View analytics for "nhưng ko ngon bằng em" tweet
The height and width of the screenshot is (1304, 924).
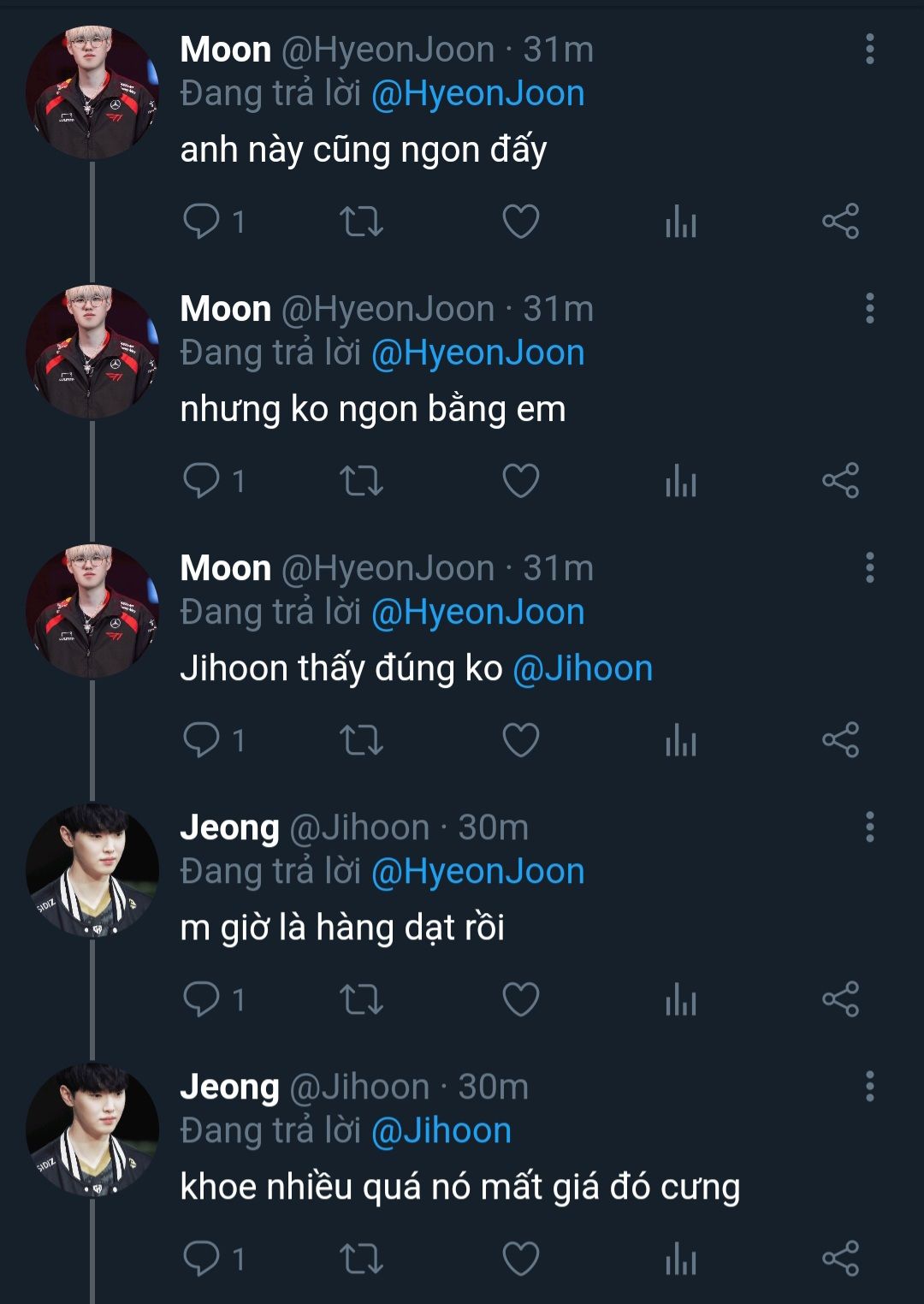(x=681, y=481)
